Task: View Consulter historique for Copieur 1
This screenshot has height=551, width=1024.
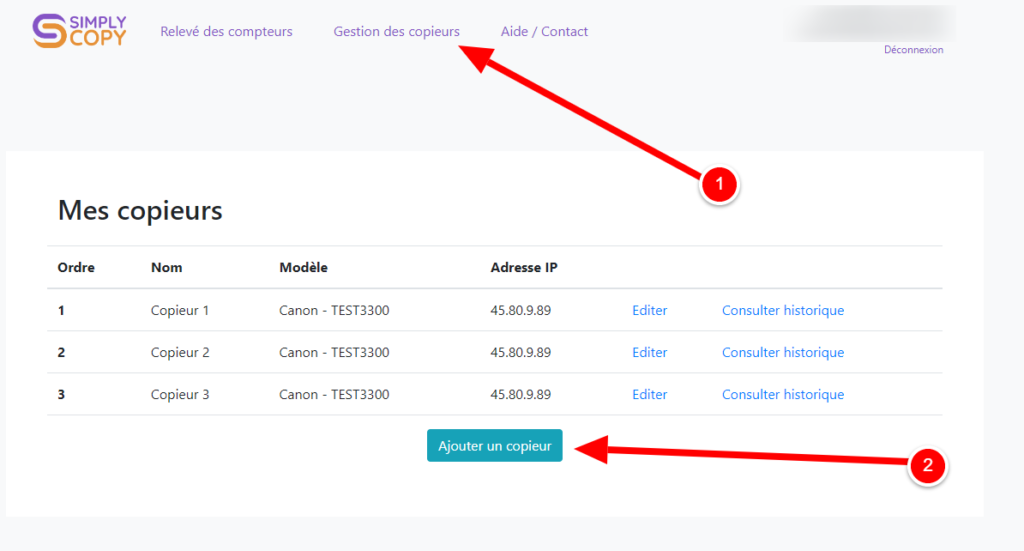Action: click(x=783, y=310)
